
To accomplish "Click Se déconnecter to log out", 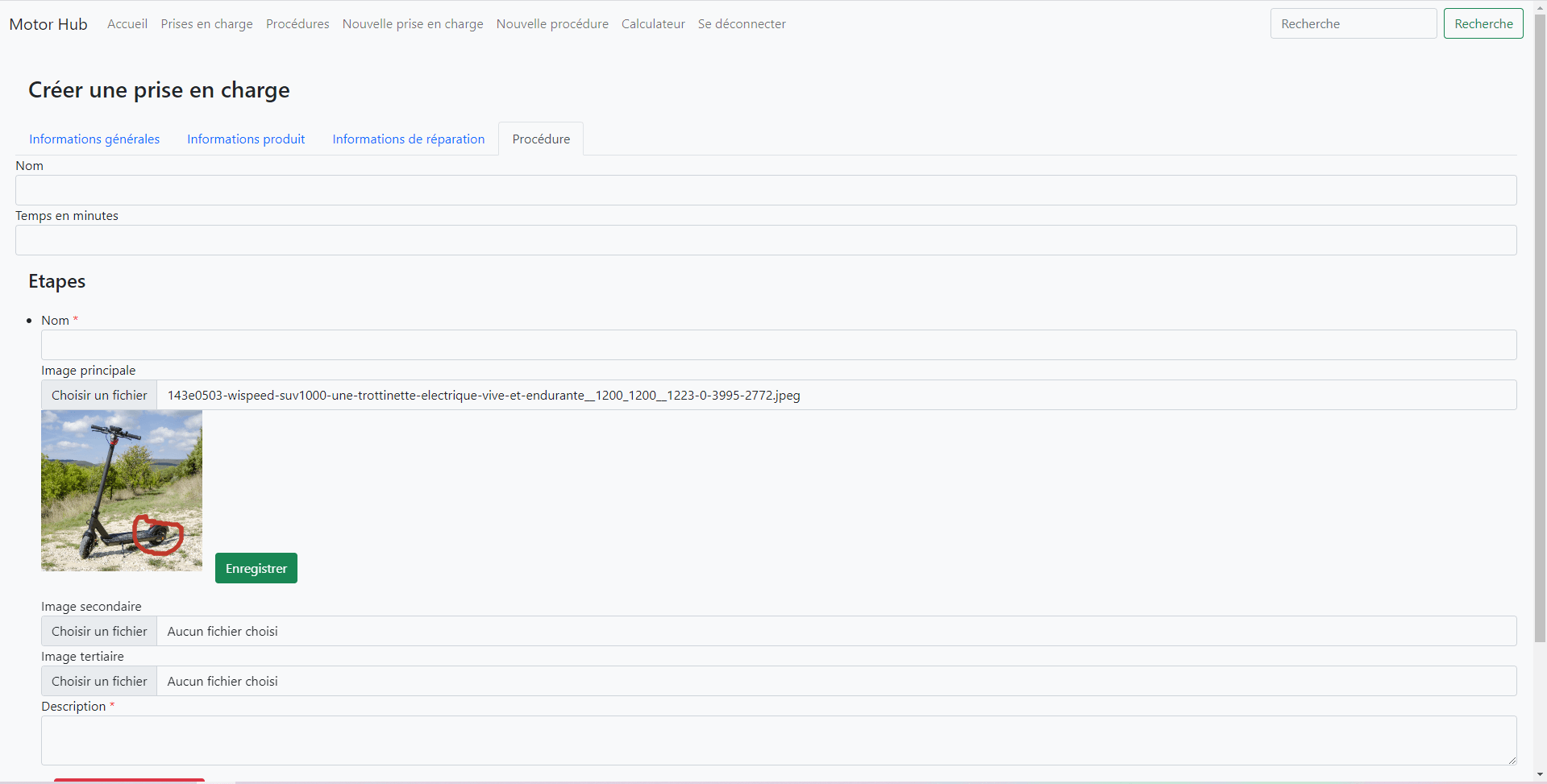I will click(742, 24).
